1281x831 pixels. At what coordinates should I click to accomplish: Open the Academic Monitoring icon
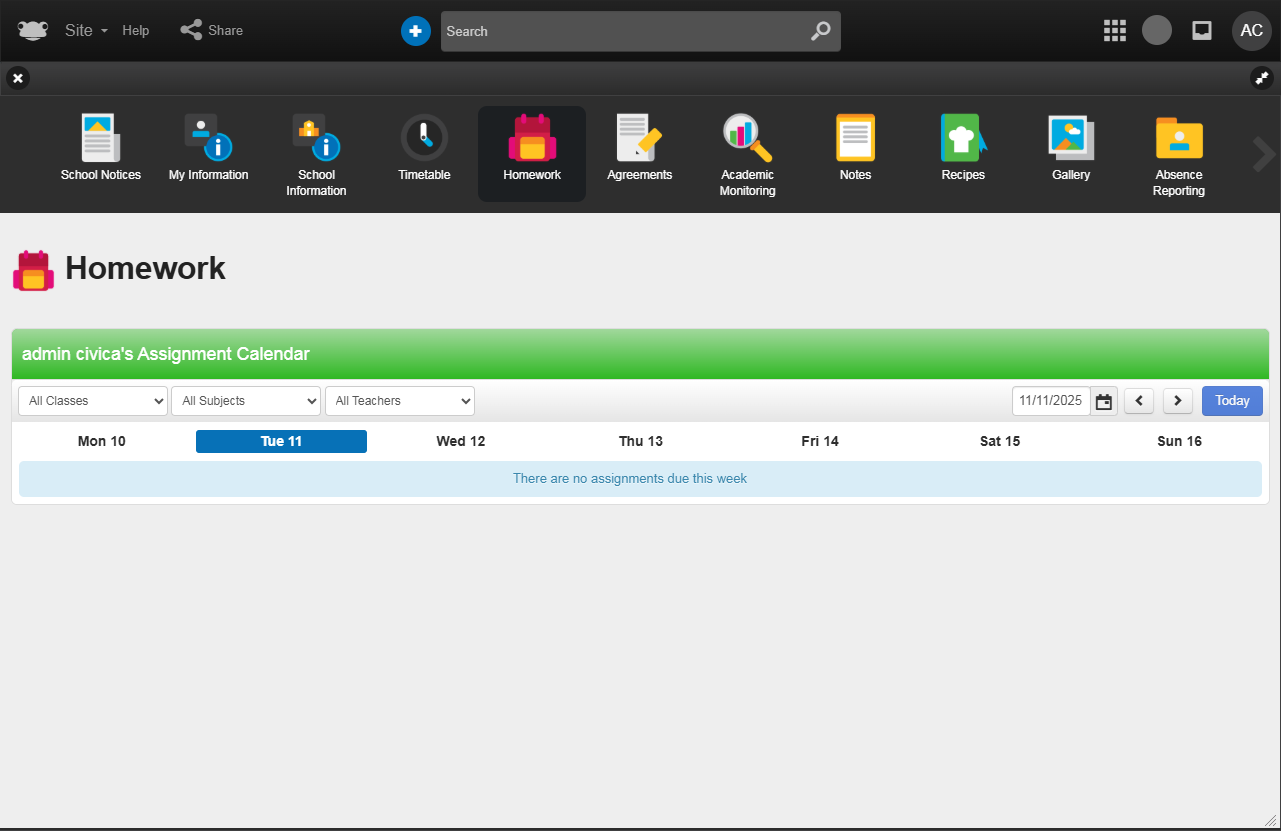point(747,138)
